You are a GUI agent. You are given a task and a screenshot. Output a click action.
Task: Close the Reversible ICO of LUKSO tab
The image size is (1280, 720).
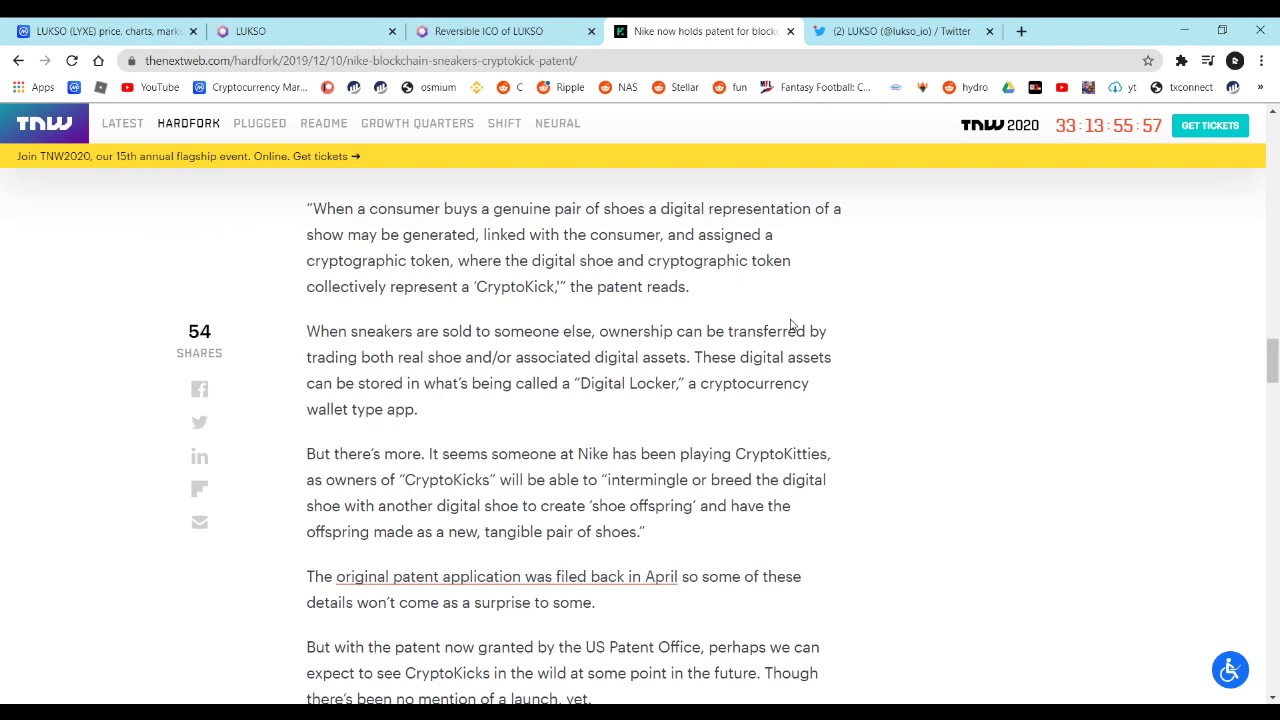coord(591,31)
